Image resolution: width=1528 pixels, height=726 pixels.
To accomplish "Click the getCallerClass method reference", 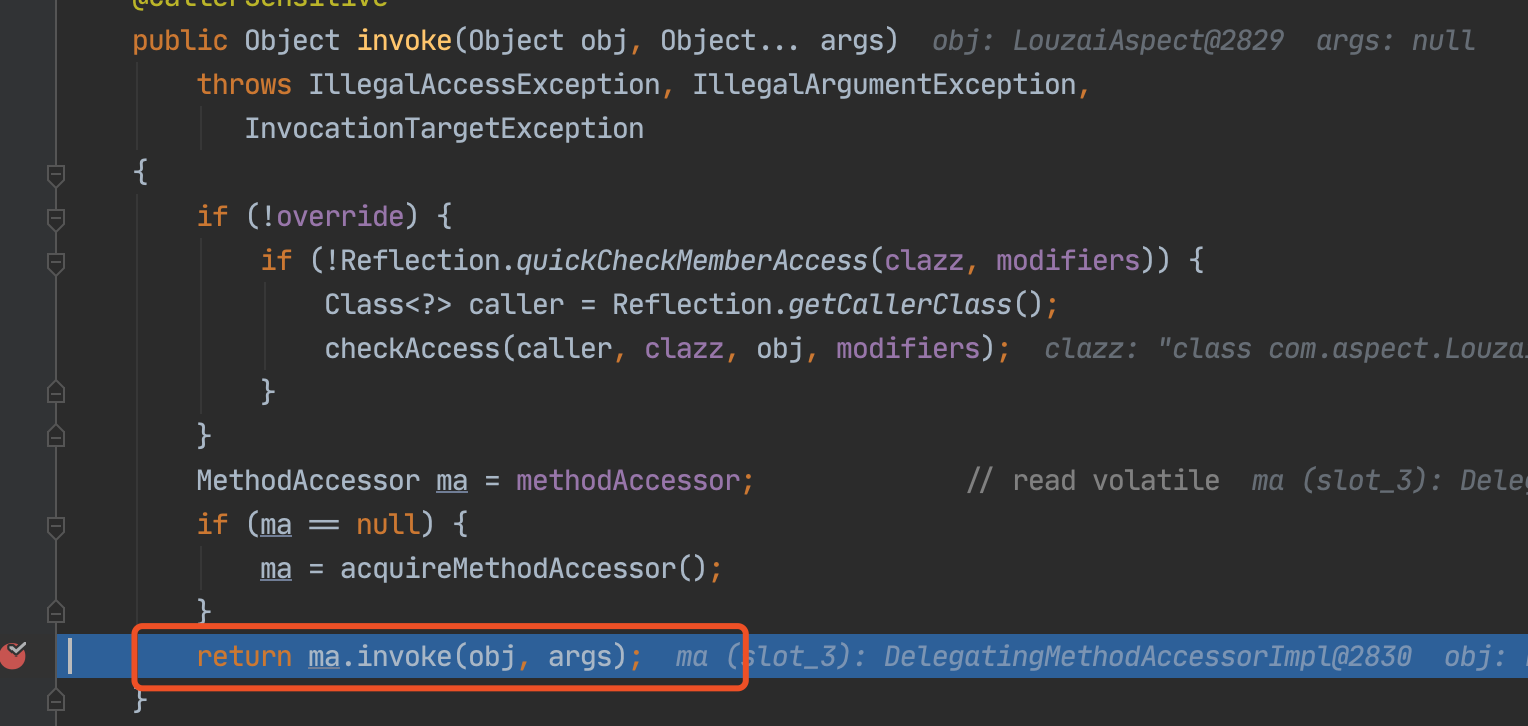I will [900, 305].
